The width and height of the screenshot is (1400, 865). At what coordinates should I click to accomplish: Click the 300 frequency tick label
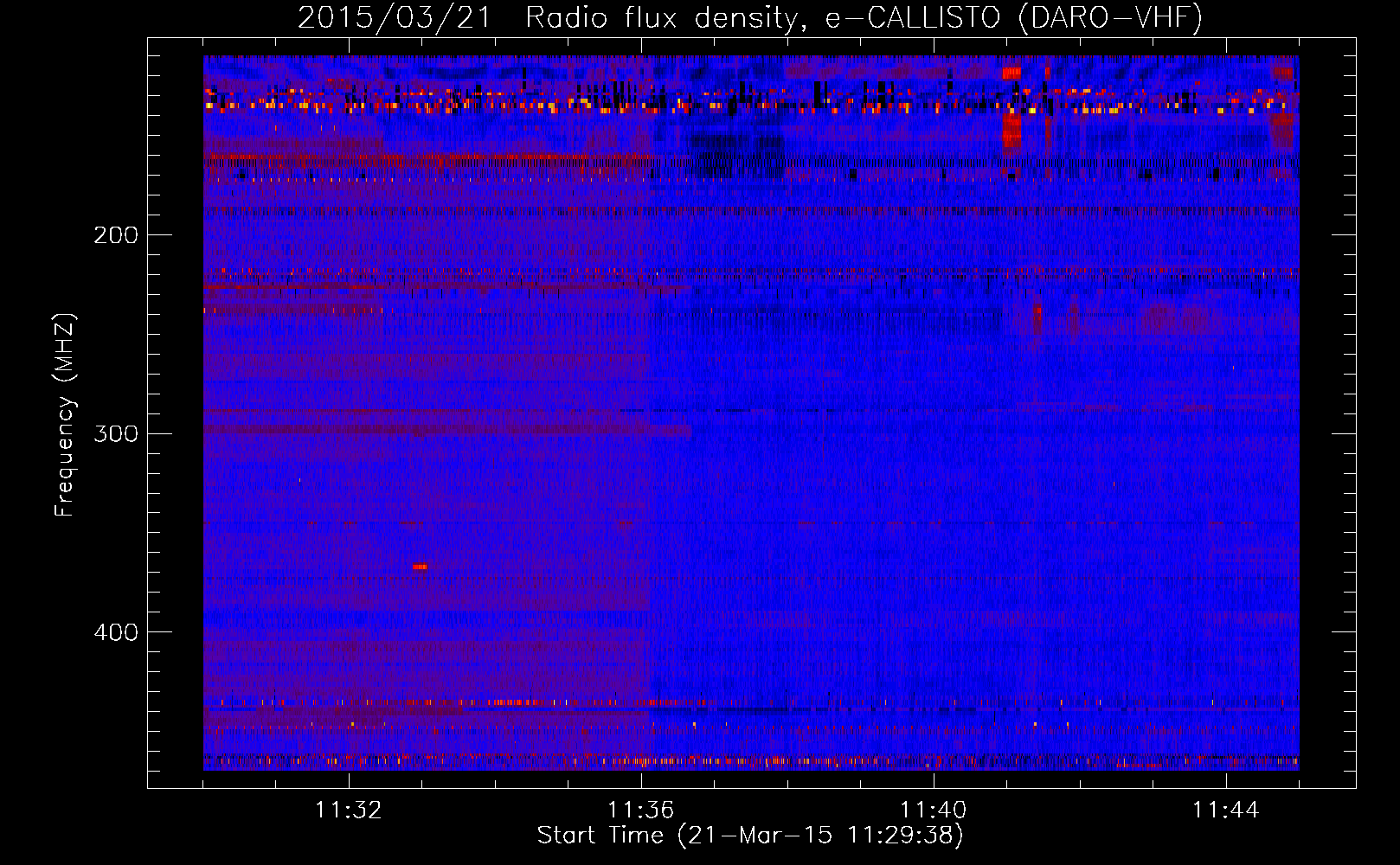click(x=115, y=432)
